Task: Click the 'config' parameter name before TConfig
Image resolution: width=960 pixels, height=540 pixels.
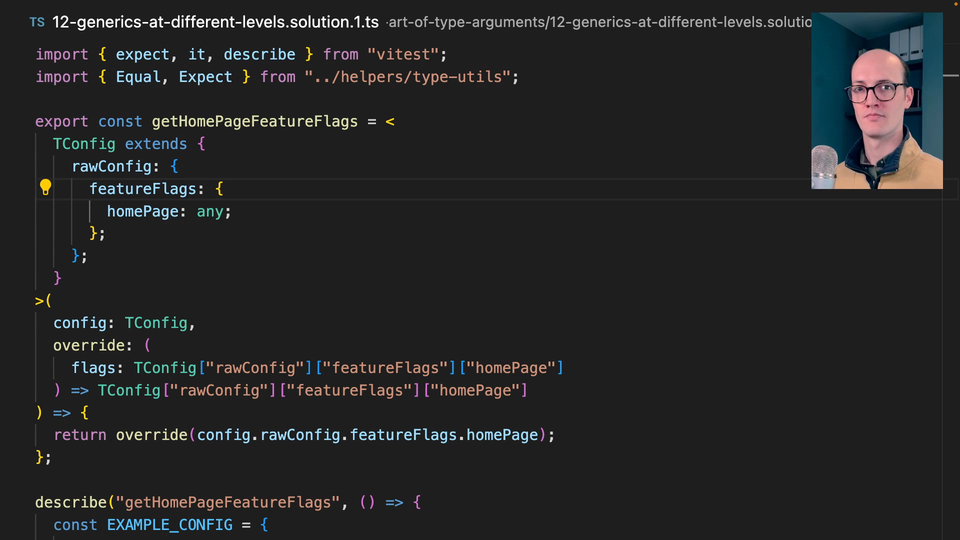Action: tap(83, 323)
